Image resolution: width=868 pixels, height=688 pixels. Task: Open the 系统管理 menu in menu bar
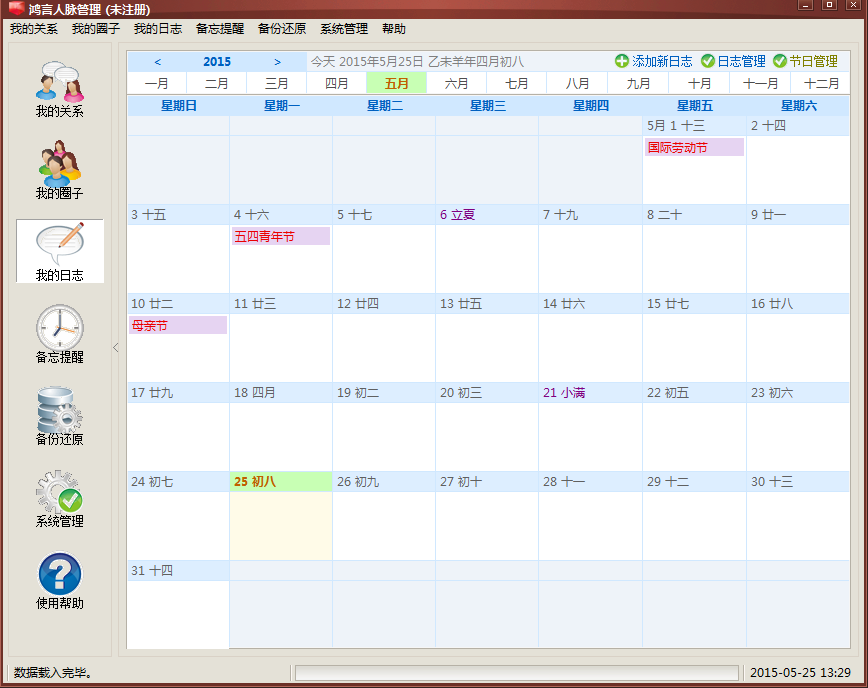coord(344,29)
